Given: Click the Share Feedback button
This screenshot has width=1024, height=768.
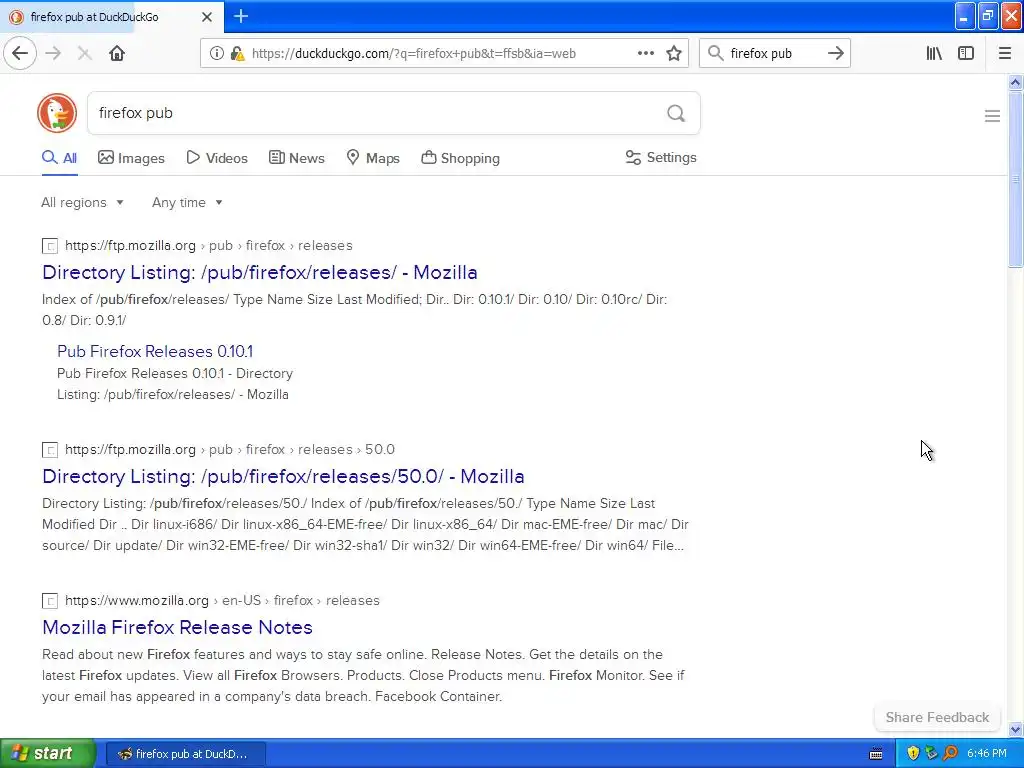Looking at the screenshot, I should [x=937, y=717].
